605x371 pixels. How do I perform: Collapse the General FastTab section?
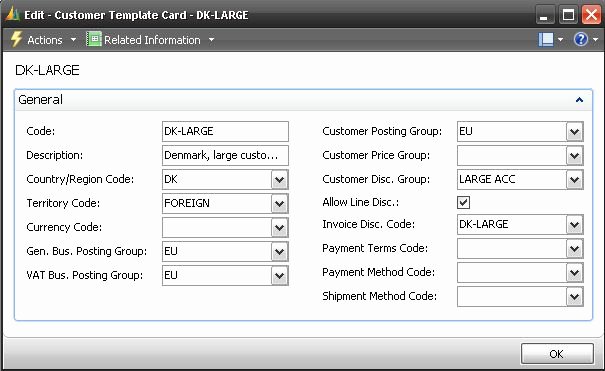tap(579, 100)
